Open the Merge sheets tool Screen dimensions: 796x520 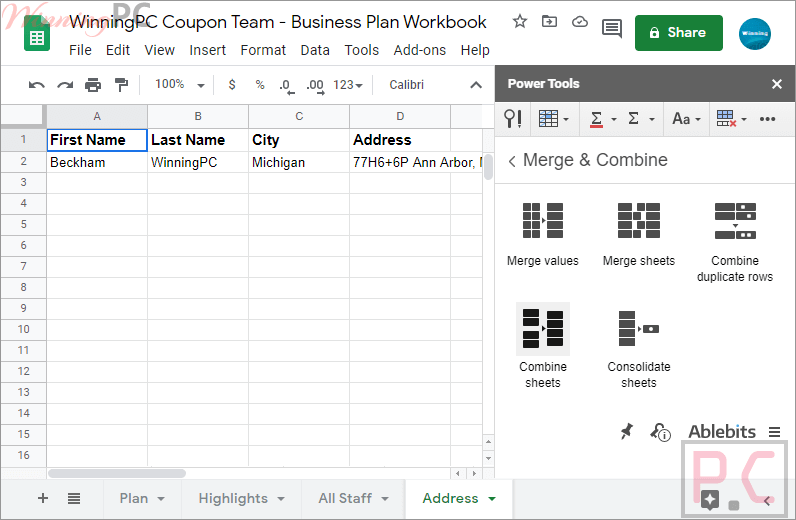[639, 235]
